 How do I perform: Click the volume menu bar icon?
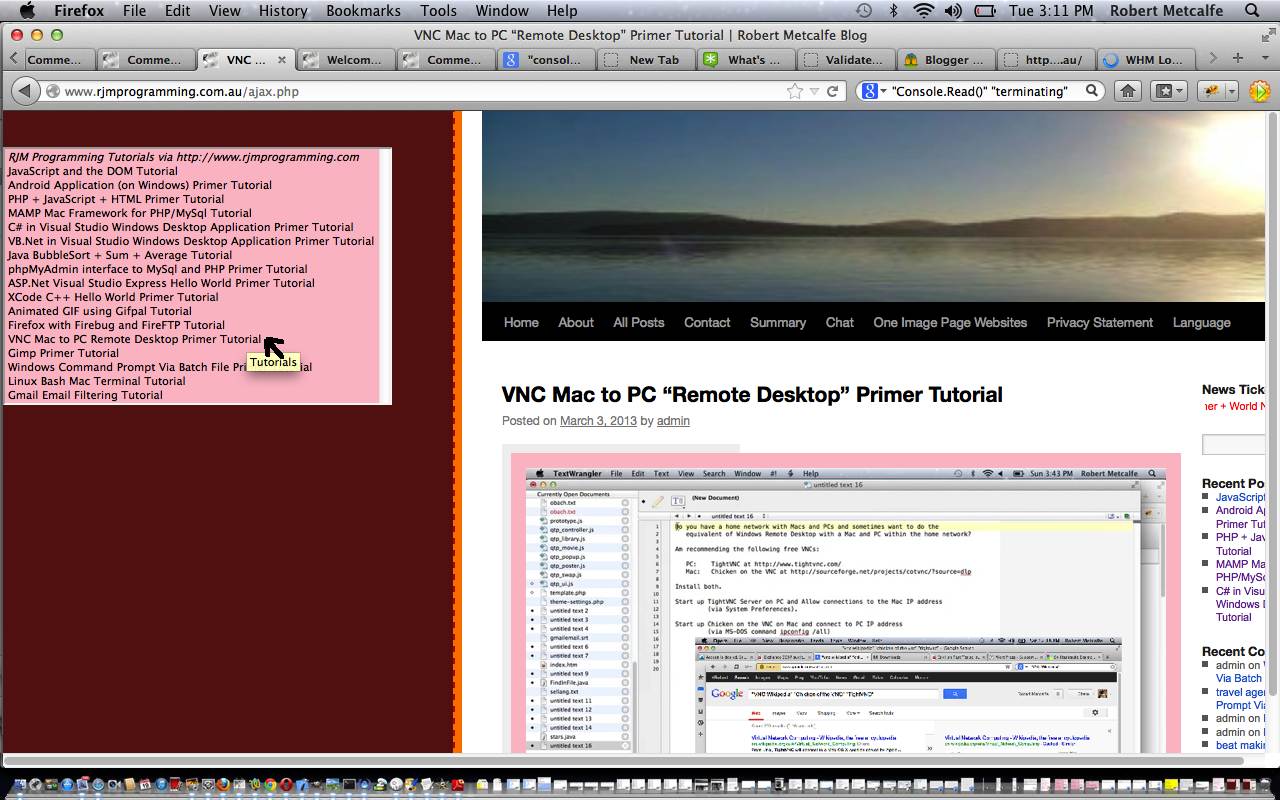[x=953, y=11]
